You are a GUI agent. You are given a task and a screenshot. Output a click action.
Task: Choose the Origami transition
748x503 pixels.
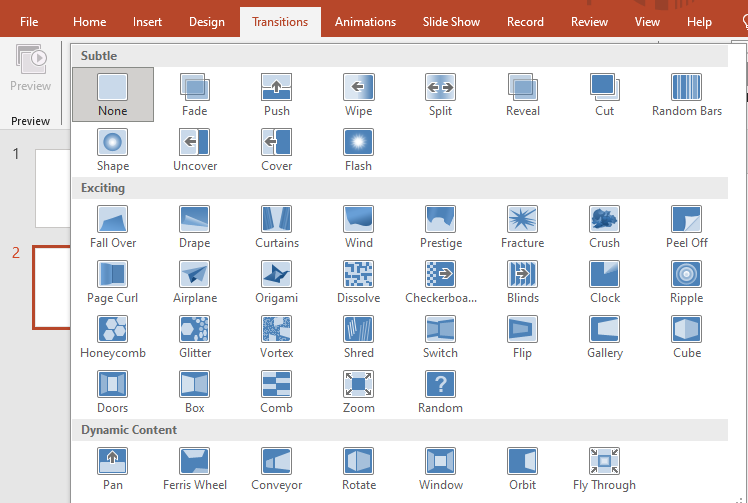pos(277,282)
